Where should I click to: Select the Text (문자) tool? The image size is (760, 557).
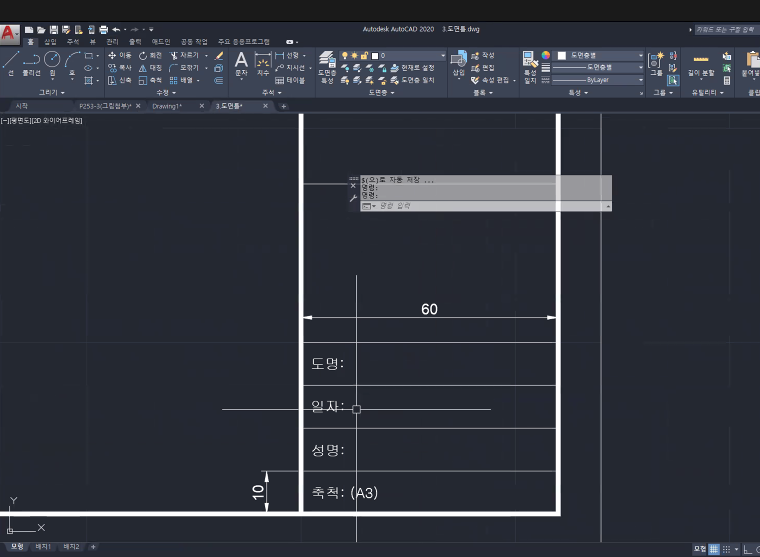tap(241, 64)
